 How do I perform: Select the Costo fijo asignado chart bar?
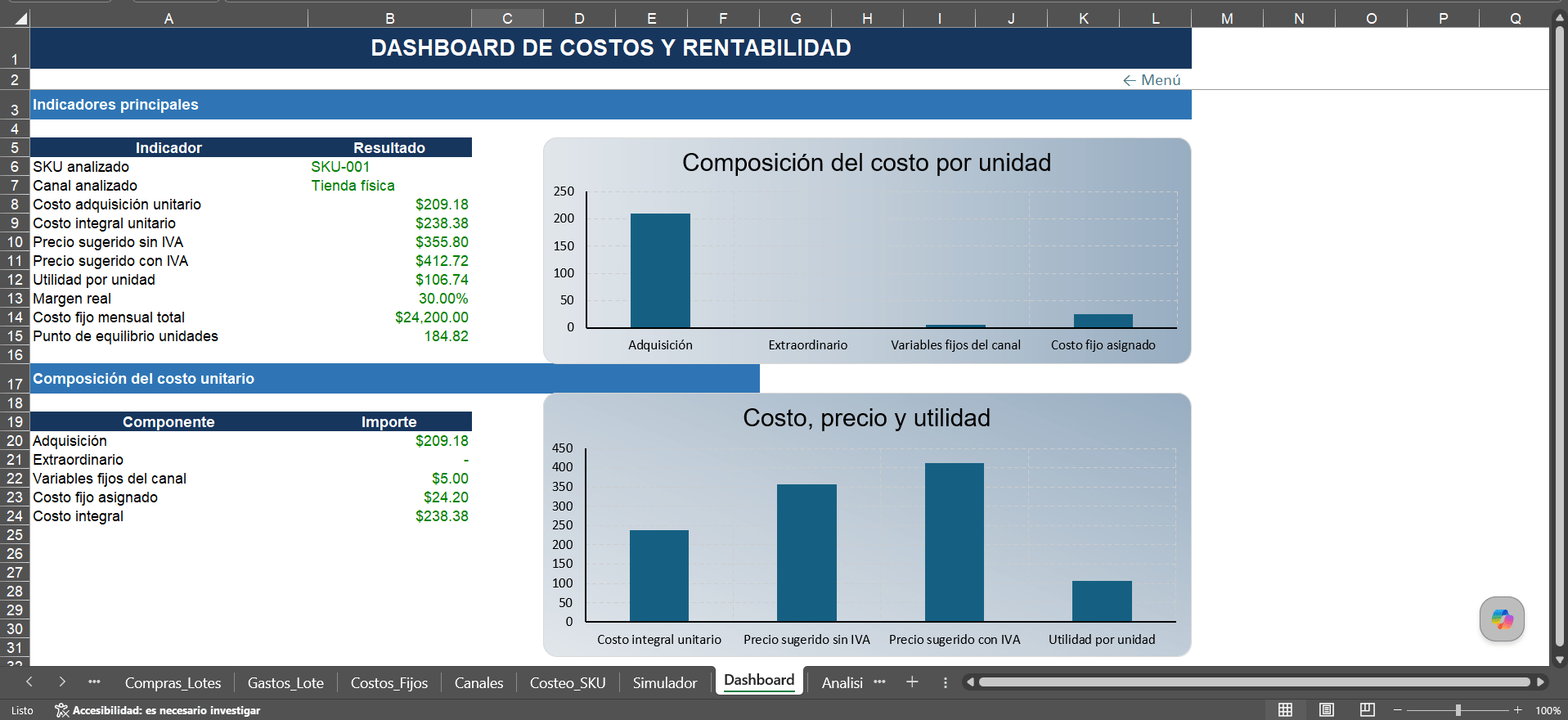[1103, 321]
